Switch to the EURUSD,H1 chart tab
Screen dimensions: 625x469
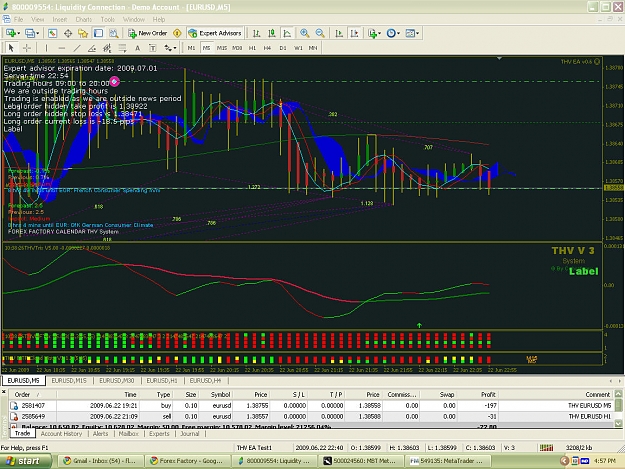click(x=162, y=381)
